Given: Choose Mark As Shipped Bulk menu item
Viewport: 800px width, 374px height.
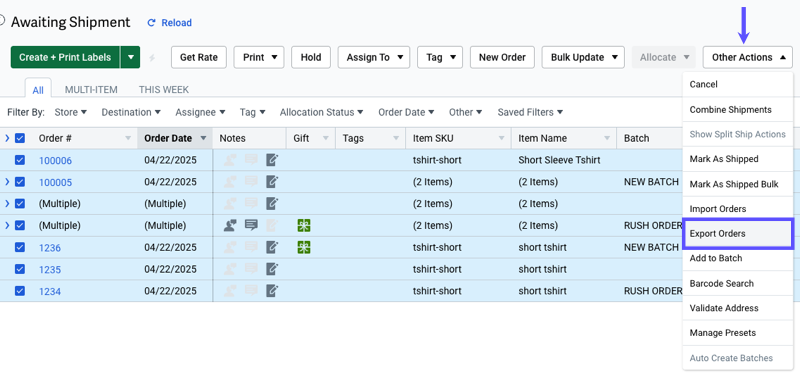Looking at the screenshot, I should [x=738, y=184].
